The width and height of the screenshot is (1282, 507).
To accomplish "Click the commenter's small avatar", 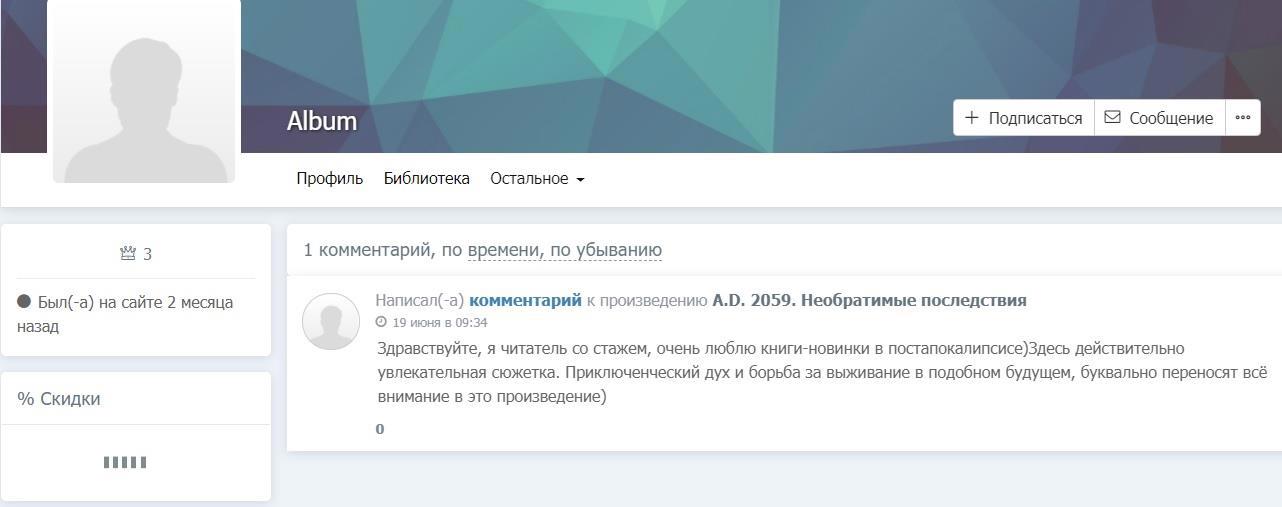I will pyautogui.click(x=331, y=321).
